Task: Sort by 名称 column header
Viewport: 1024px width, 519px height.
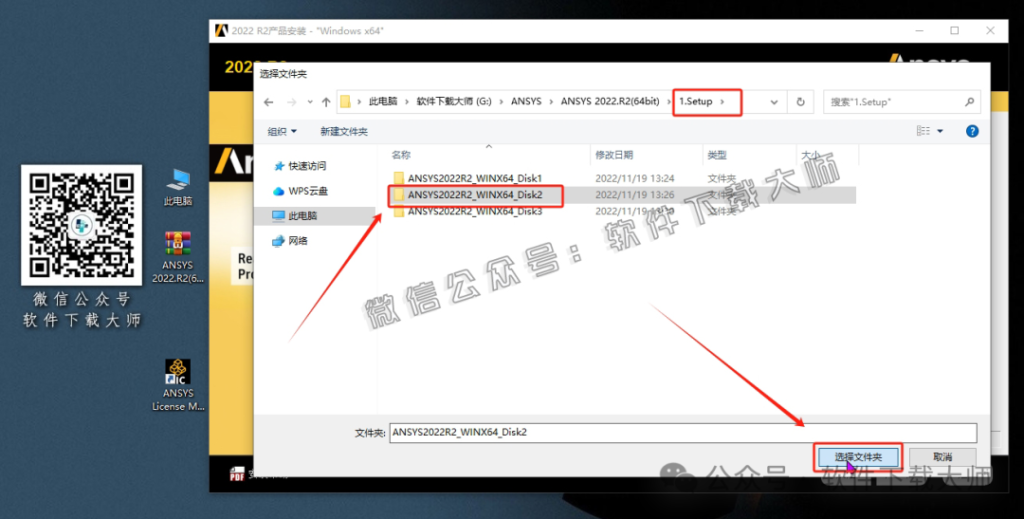Action: coord(401,155)
